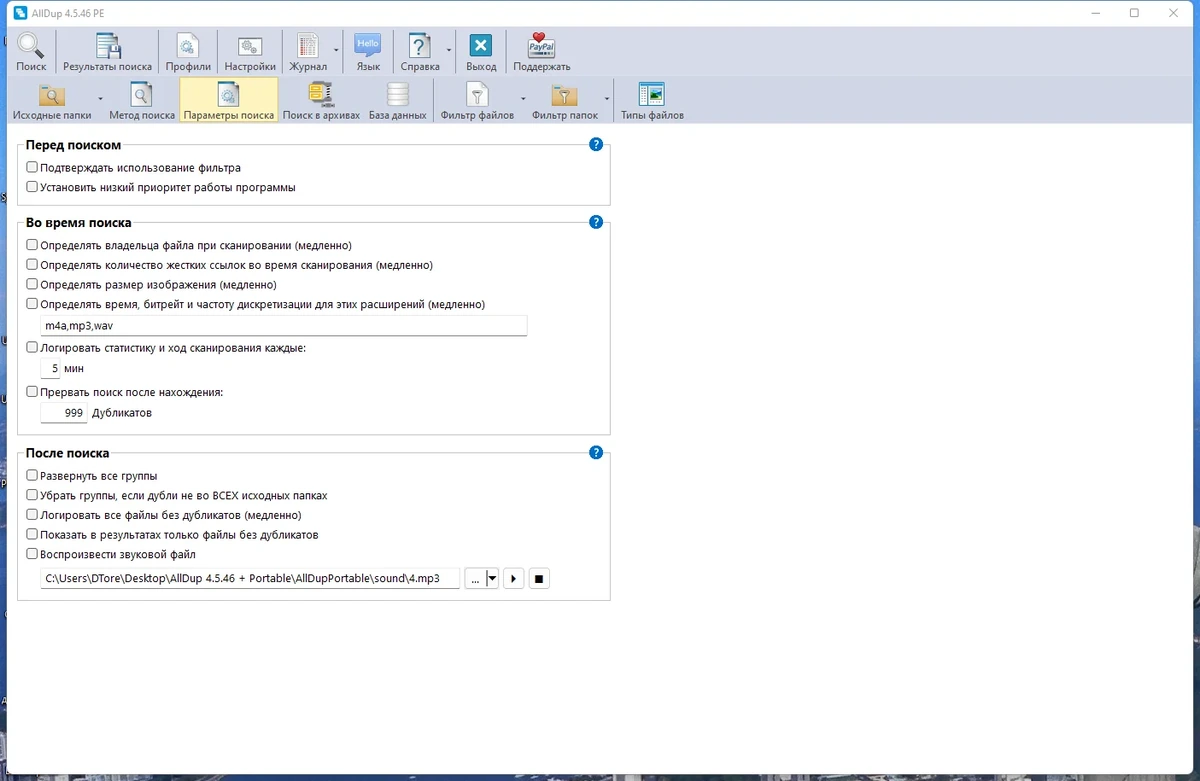Expand the Фильтр файлов dropdown arrow
Viewport: 1200px width, 781px height.
(x=523, y=100)
